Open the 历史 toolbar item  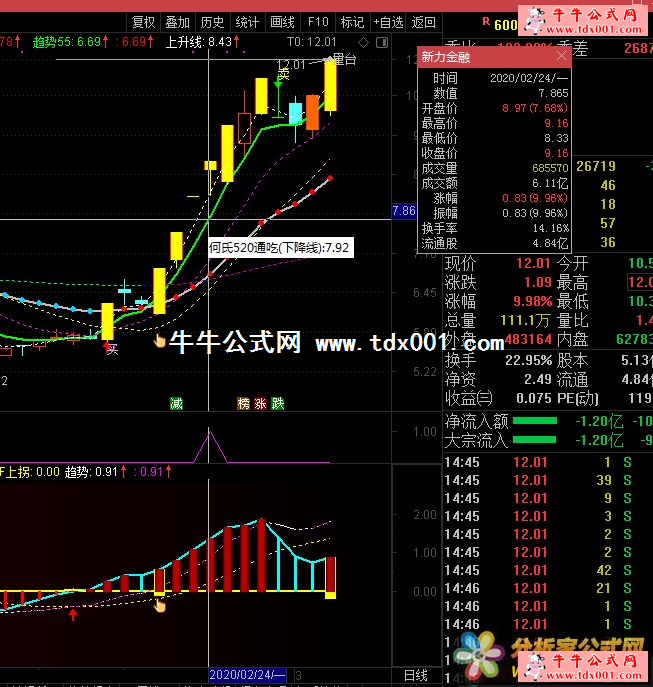click(212, 22)
